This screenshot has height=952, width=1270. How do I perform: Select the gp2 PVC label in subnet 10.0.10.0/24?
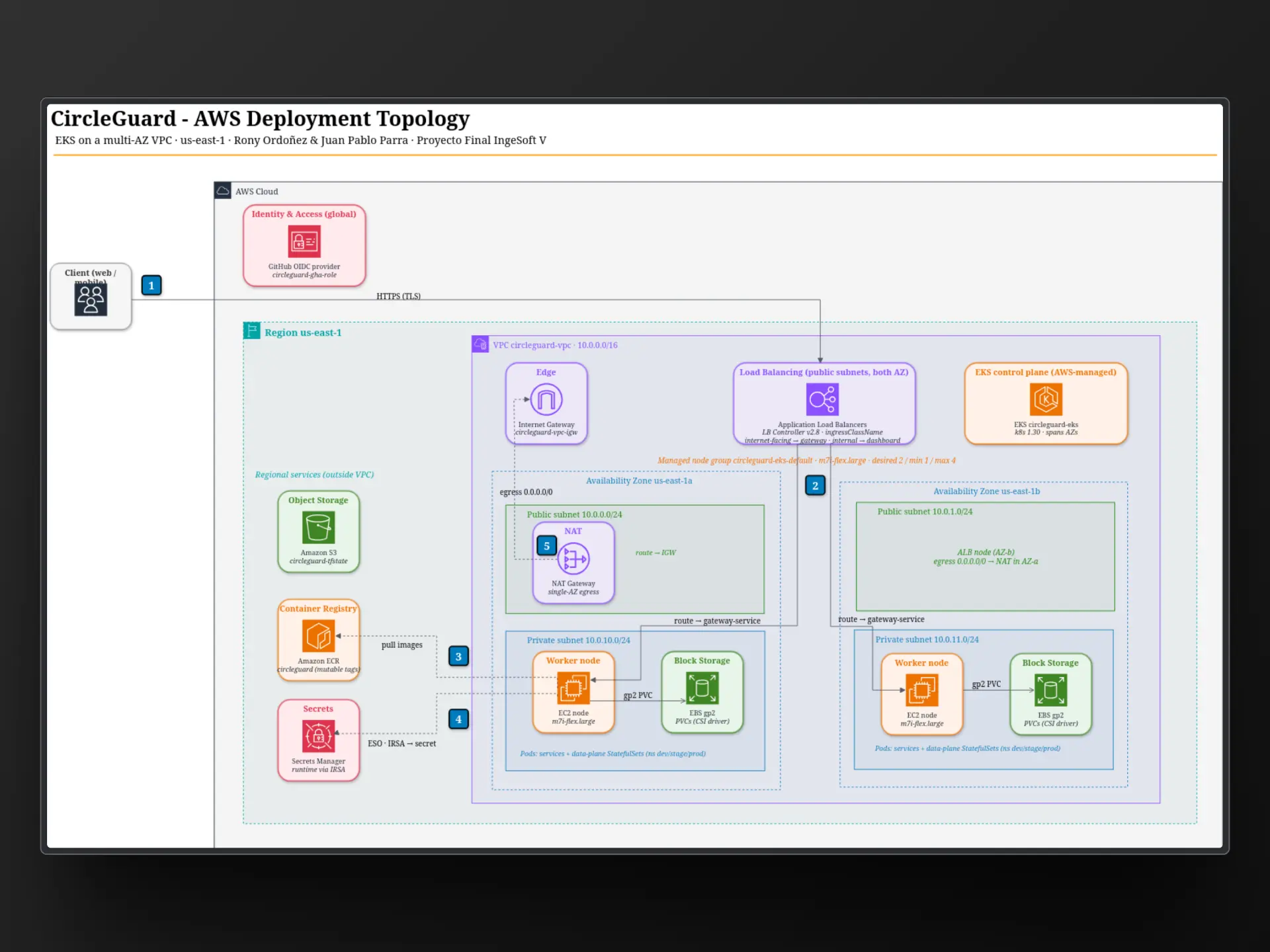point(638,695)
